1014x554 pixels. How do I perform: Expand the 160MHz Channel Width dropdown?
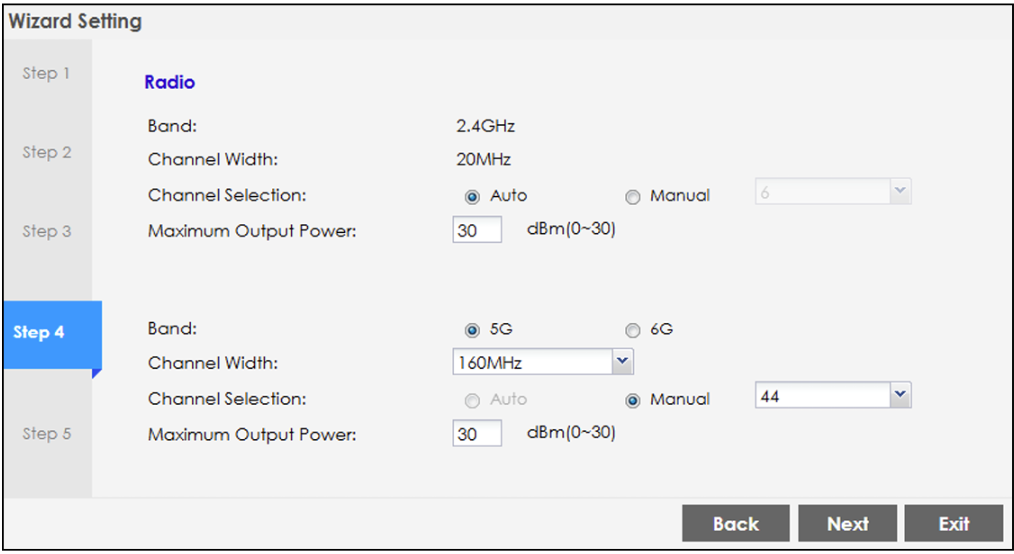(542, 362)
